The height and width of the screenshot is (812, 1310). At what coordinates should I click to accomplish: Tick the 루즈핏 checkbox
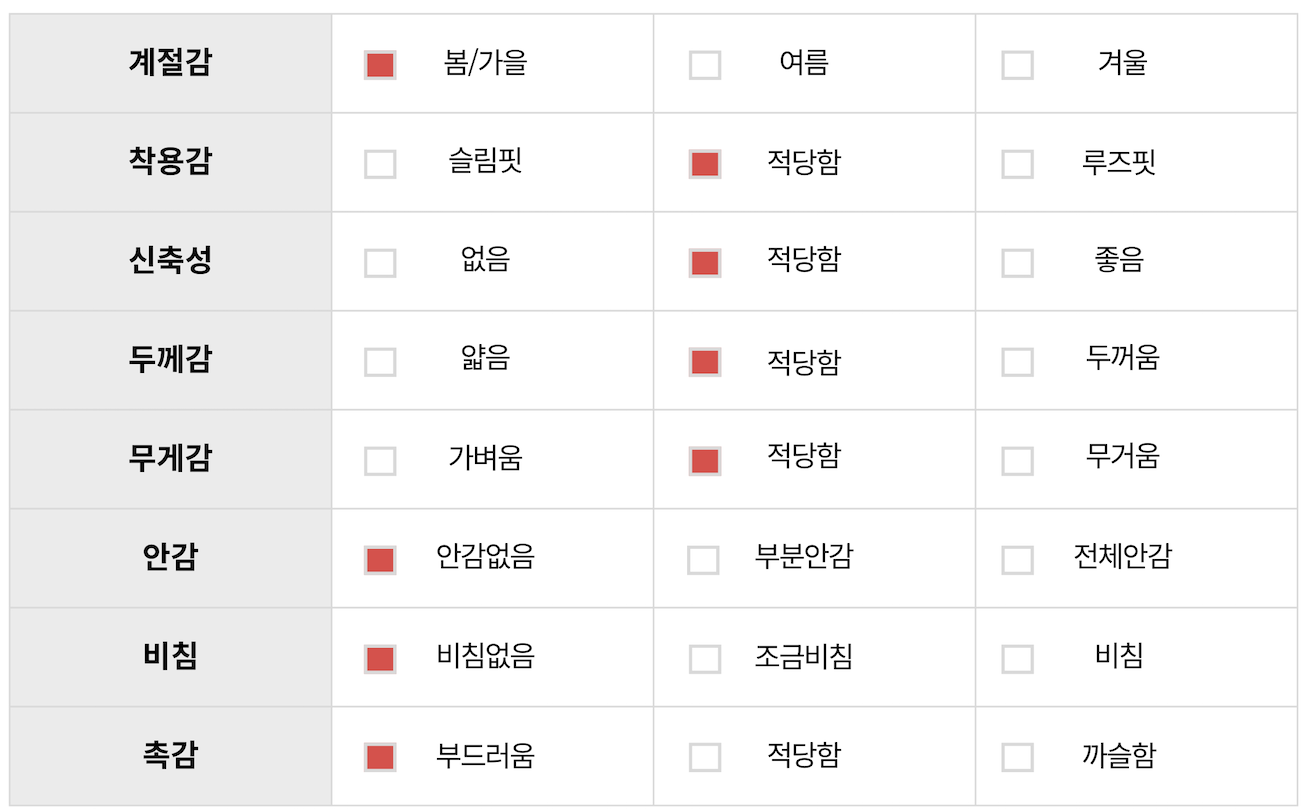(x=1017, y=164)
